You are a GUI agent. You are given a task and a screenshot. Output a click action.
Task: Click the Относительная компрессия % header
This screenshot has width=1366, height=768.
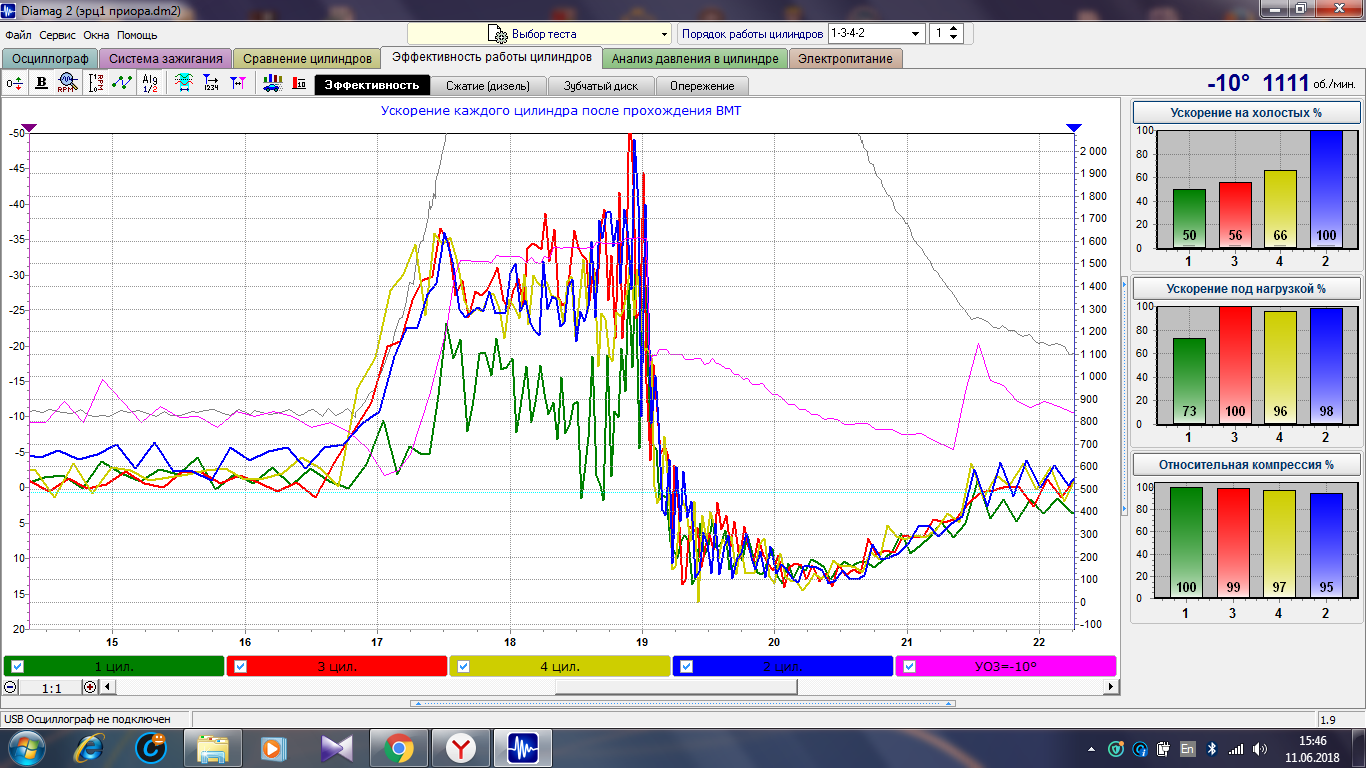click(1246, 465)
